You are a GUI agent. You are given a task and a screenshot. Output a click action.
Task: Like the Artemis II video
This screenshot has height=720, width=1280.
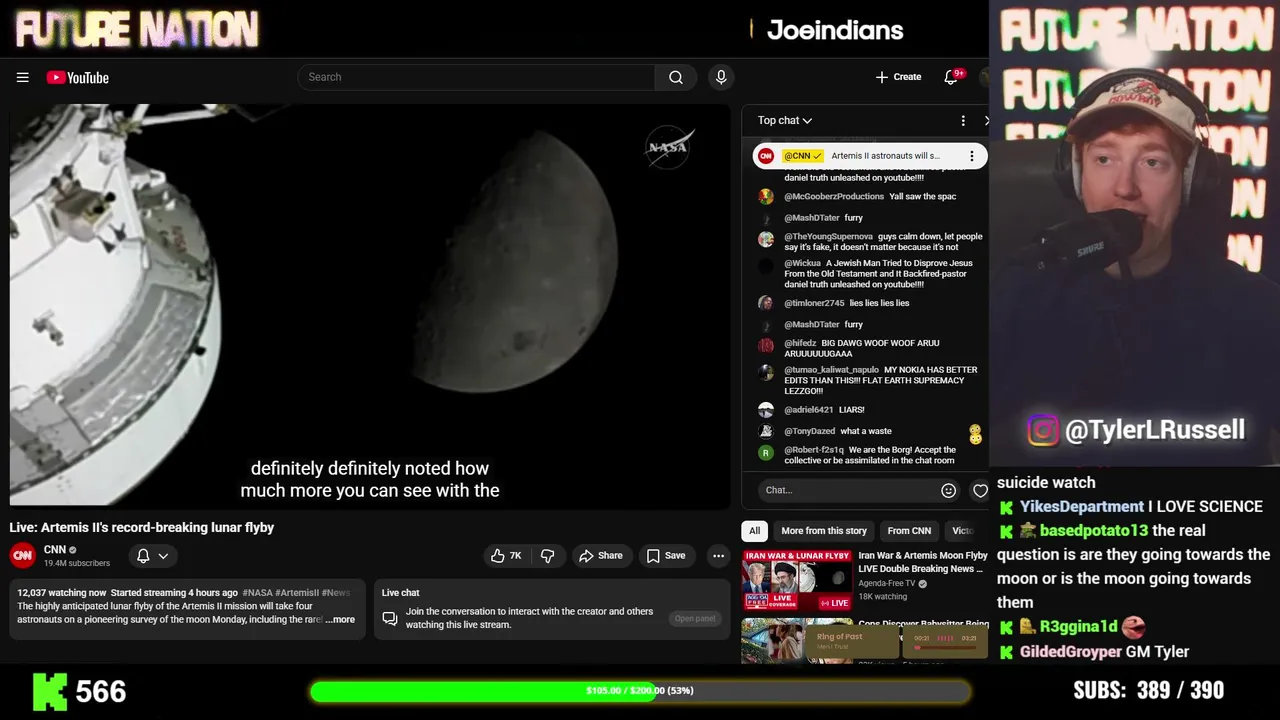[x=506, y=556]
